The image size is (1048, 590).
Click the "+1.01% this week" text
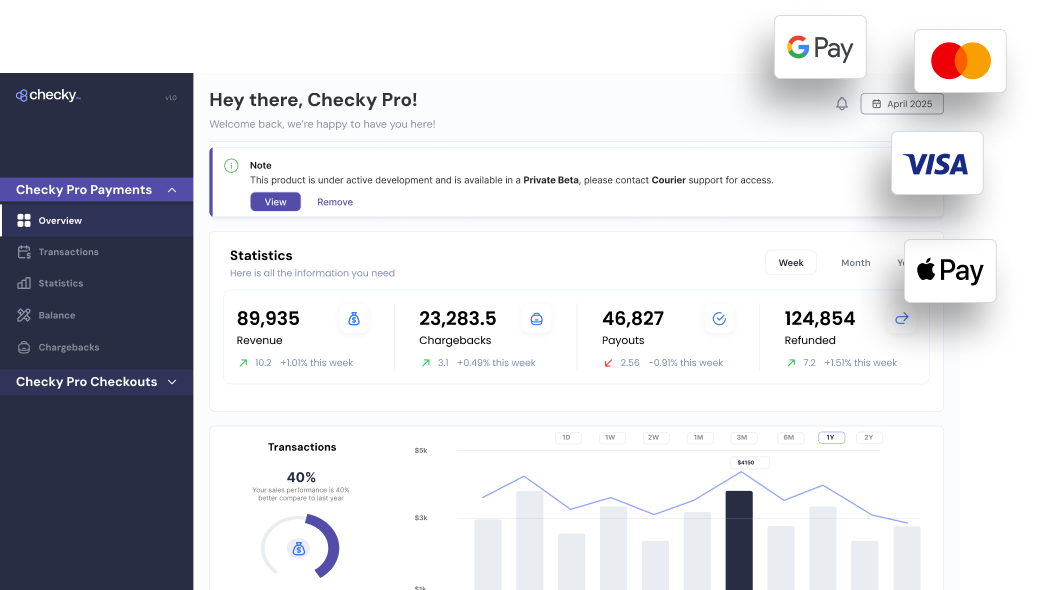(317, 363)
